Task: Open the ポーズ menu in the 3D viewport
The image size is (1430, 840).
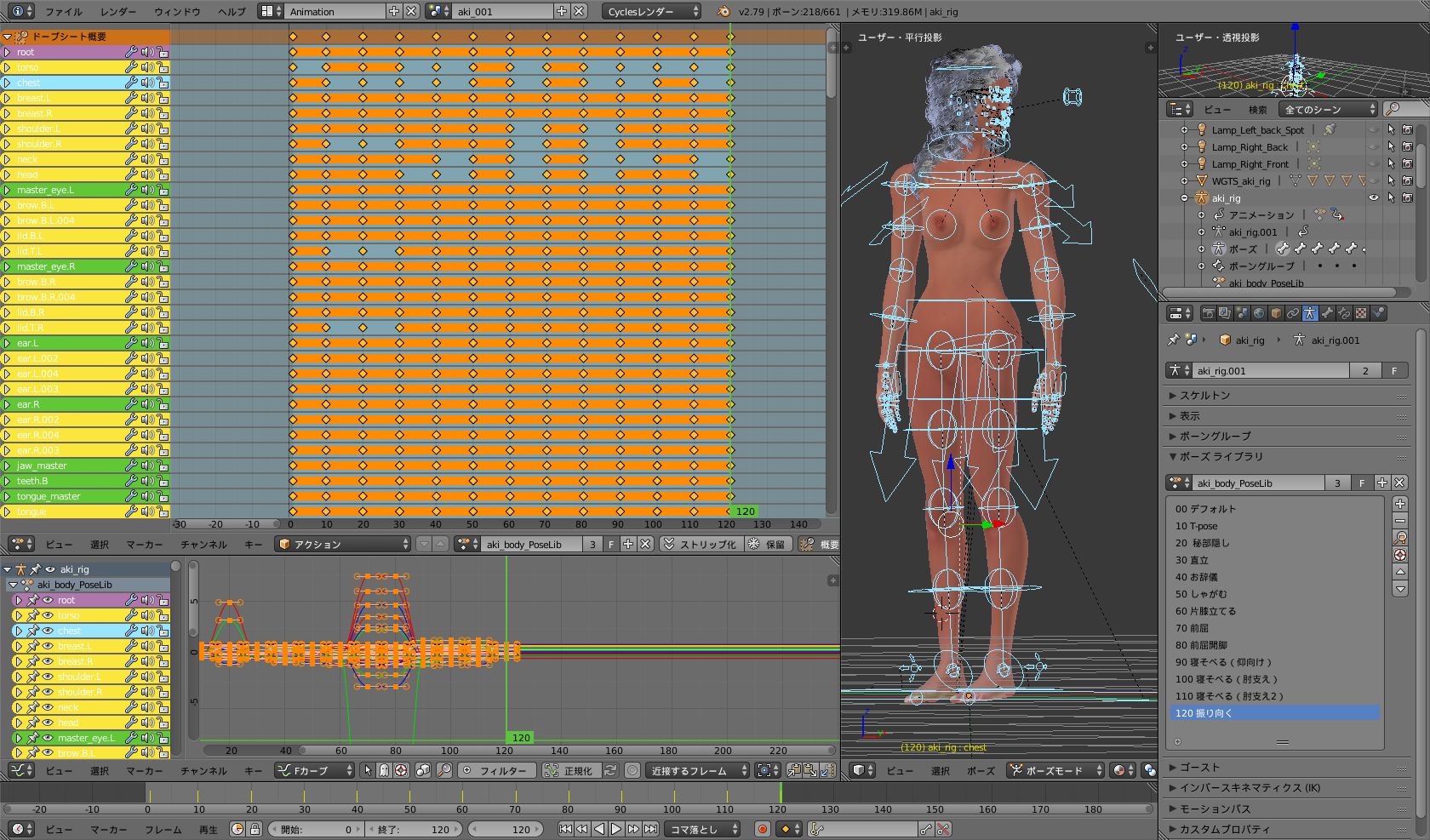Action: click(980, 771)
